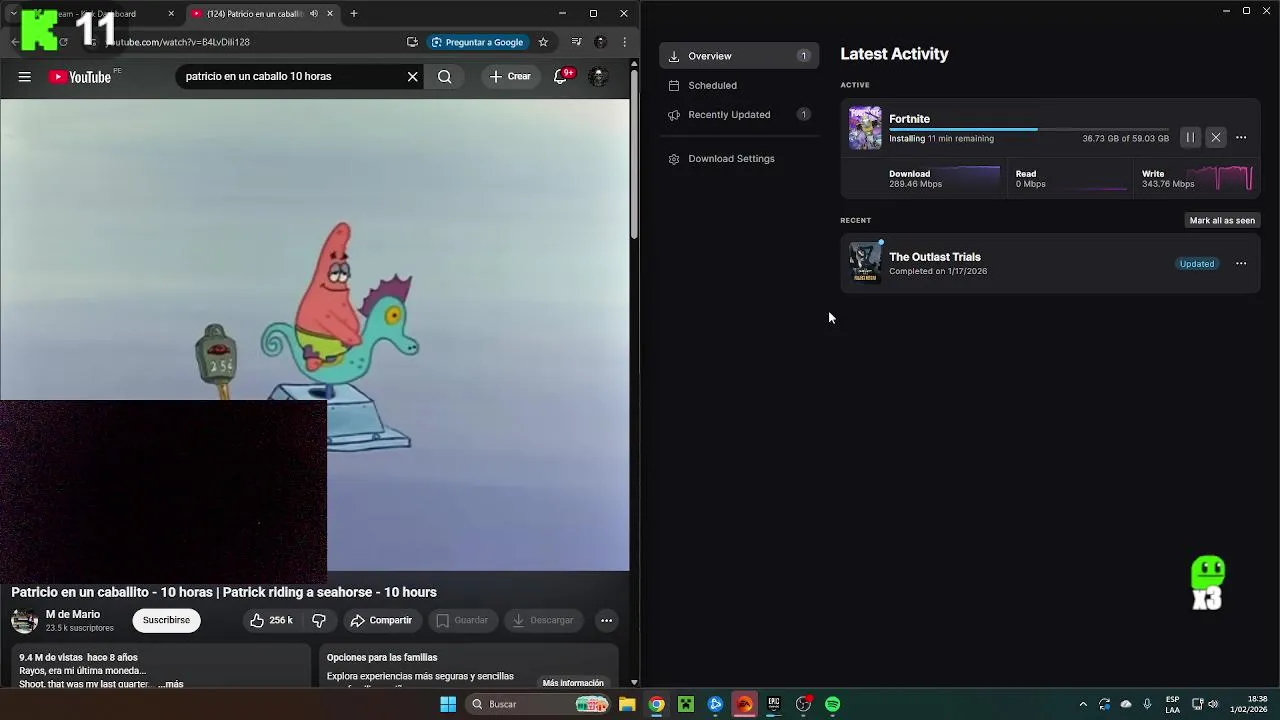
Task: Open a new Chrome tab
Action: pyautogui.click(x=353, y=14)
